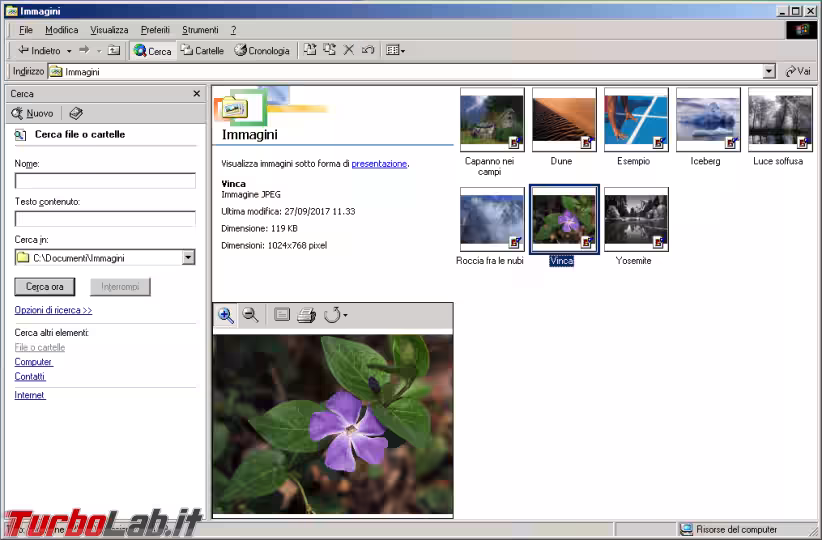Click the Undo icon in toolbar
The height and width of the screenshot is (540, 822).
(x=368, y=50)
